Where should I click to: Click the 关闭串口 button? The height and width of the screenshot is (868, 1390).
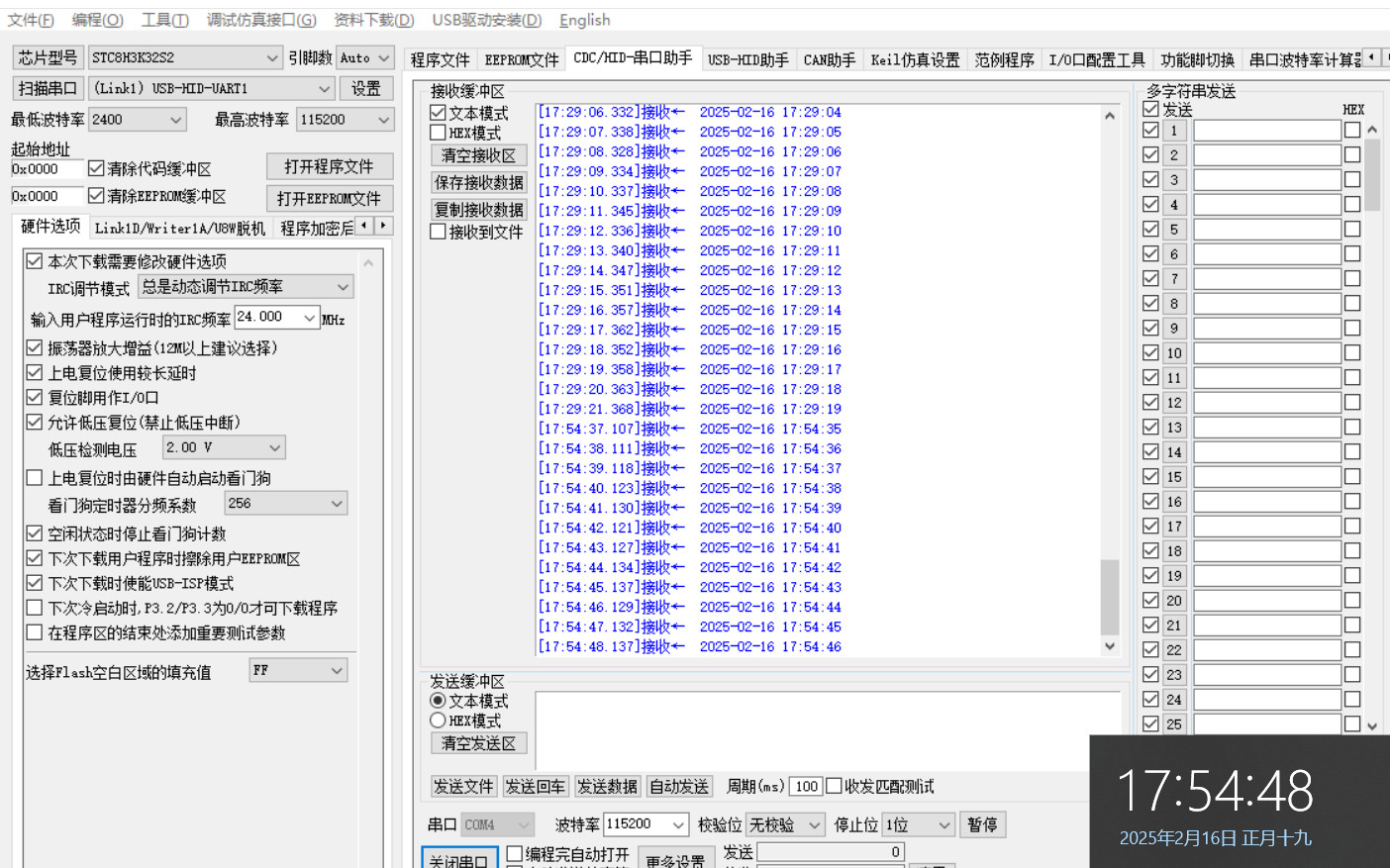(x=458, y=859)
